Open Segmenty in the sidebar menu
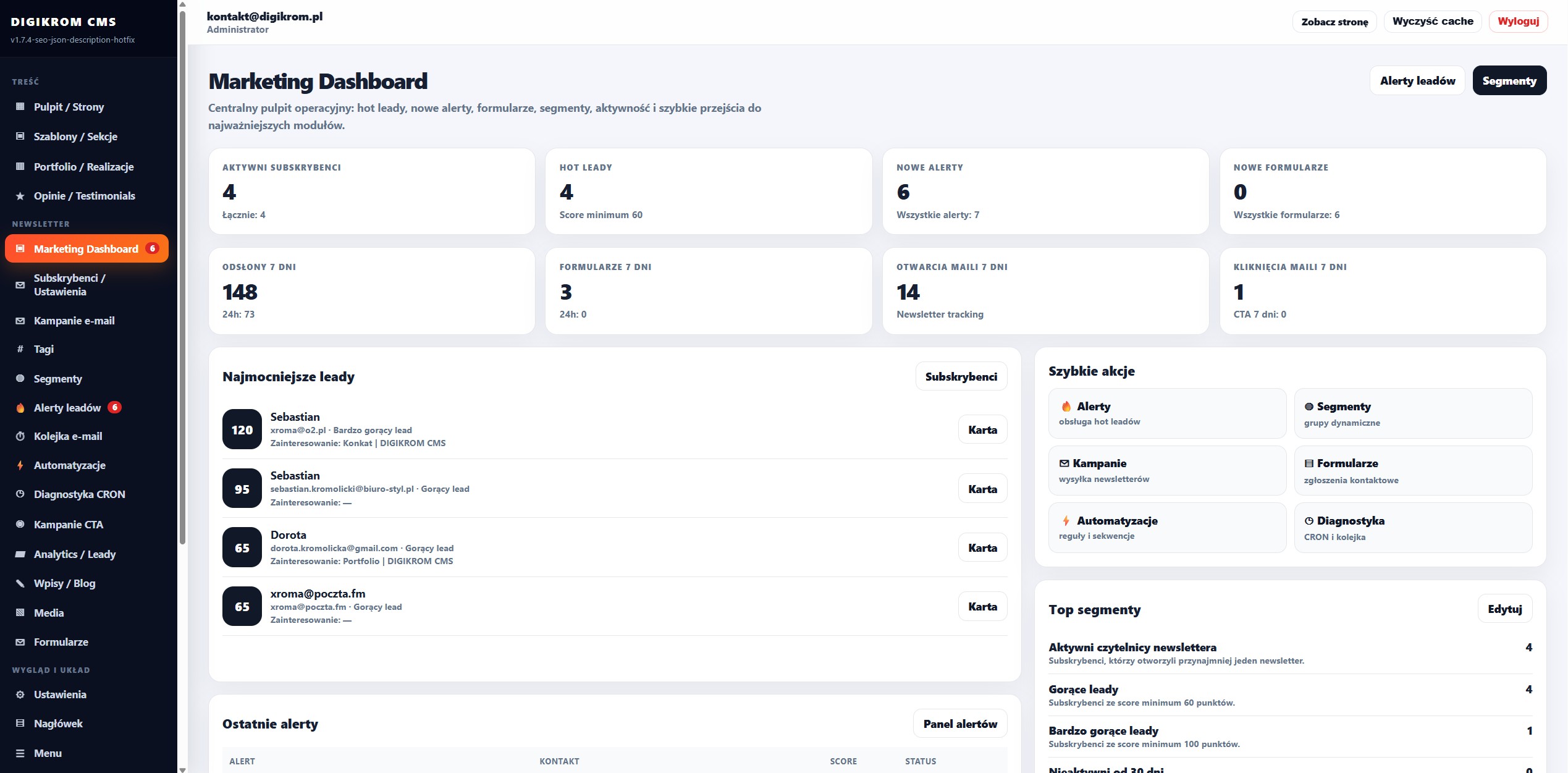Screen dimensions: 1568x773 [86, 379]
